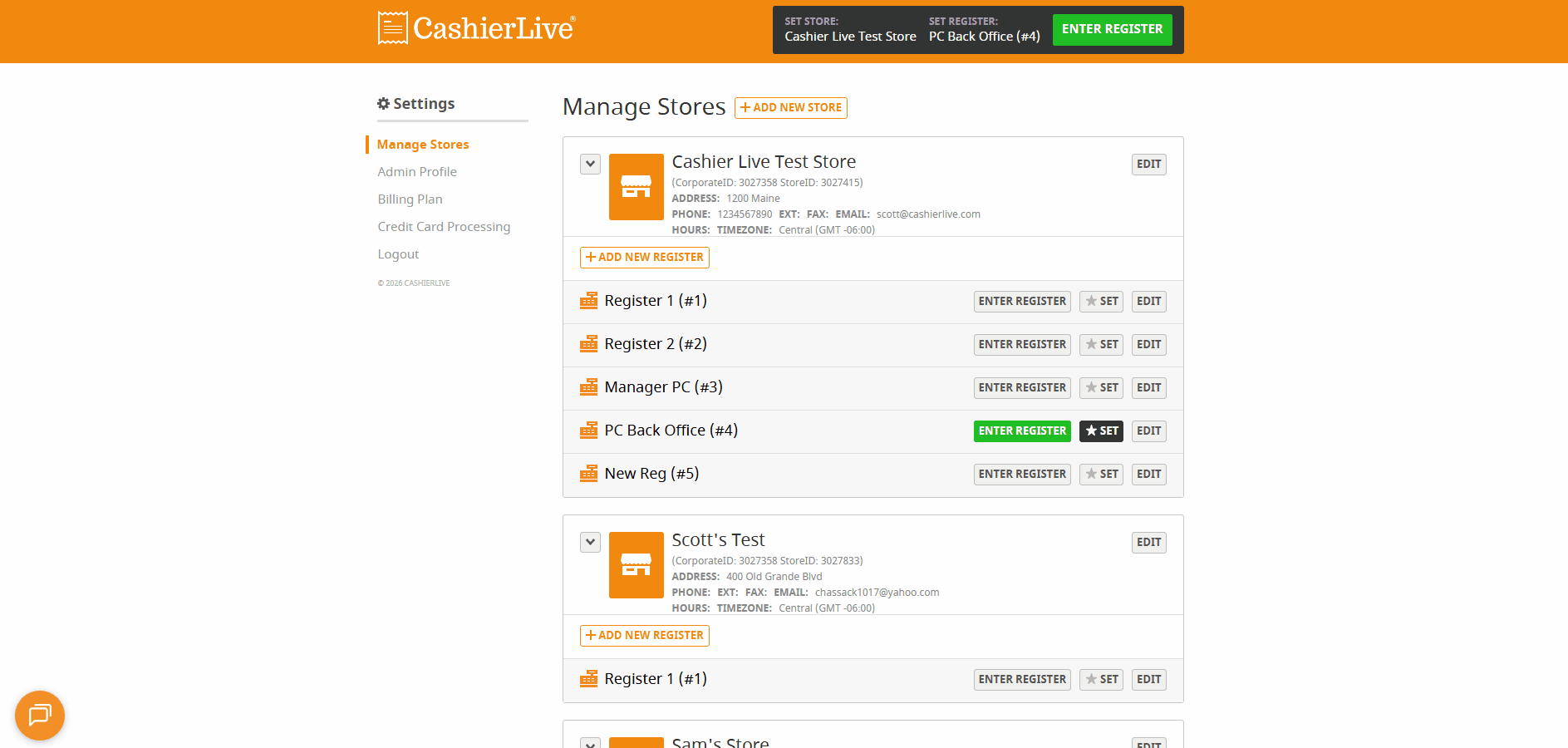This screenshot has width=1568, height=748.
Task: Add a new register to Scott's Test
Action: pos(645,636)
